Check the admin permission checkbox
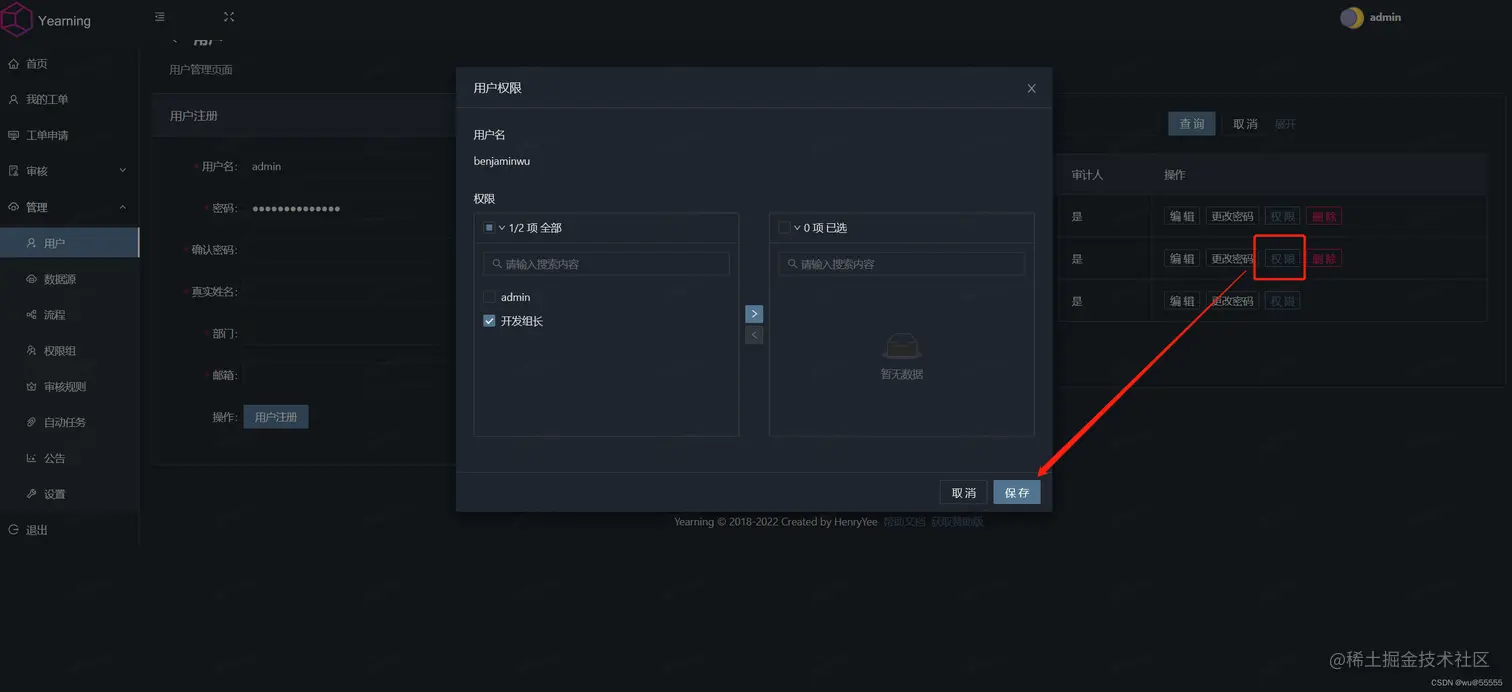 tap(489, 297)
